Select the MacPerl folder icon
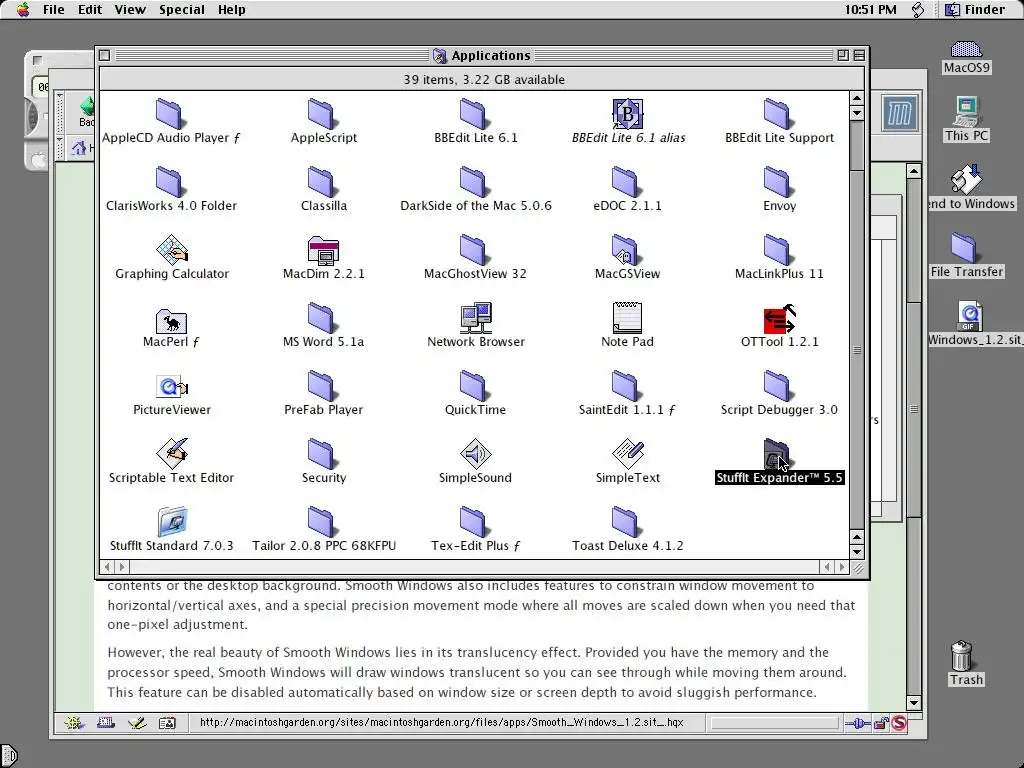 [171, 320]
